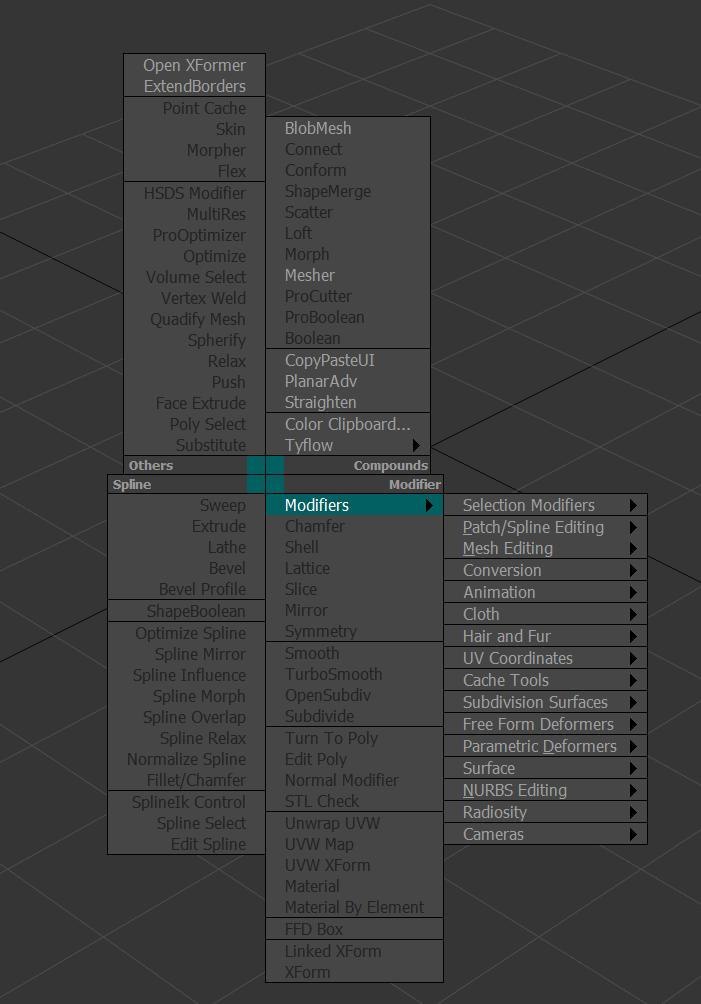The width and height of the screenshot is (701, 1004).
Task: Open the Cameras submenu
Action: pos(545,834)
